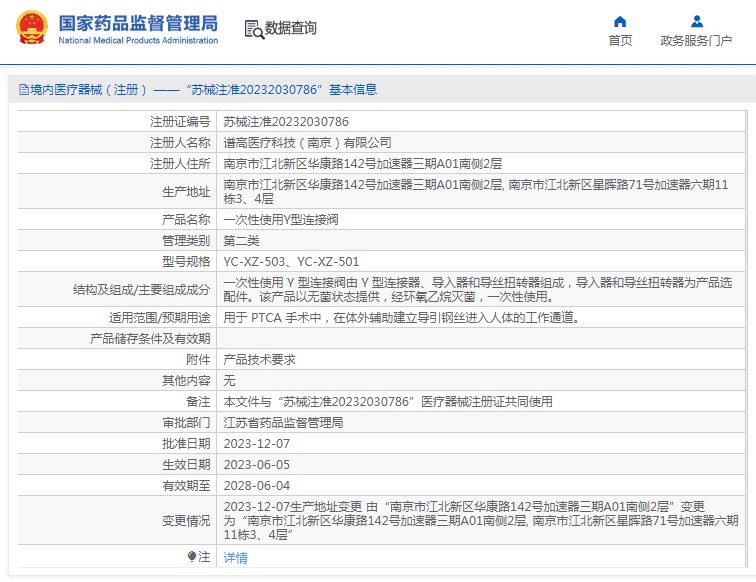Click the 管理类别 label
The image size is (756, 582).
[x=186, y=241]
